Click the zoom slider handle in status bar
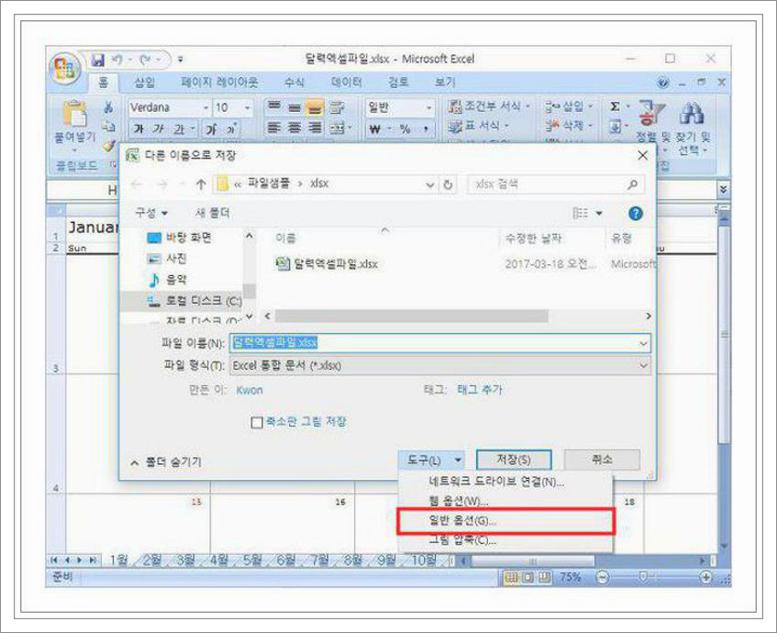This screenshot has width=777, height=633. click(643, 577)
